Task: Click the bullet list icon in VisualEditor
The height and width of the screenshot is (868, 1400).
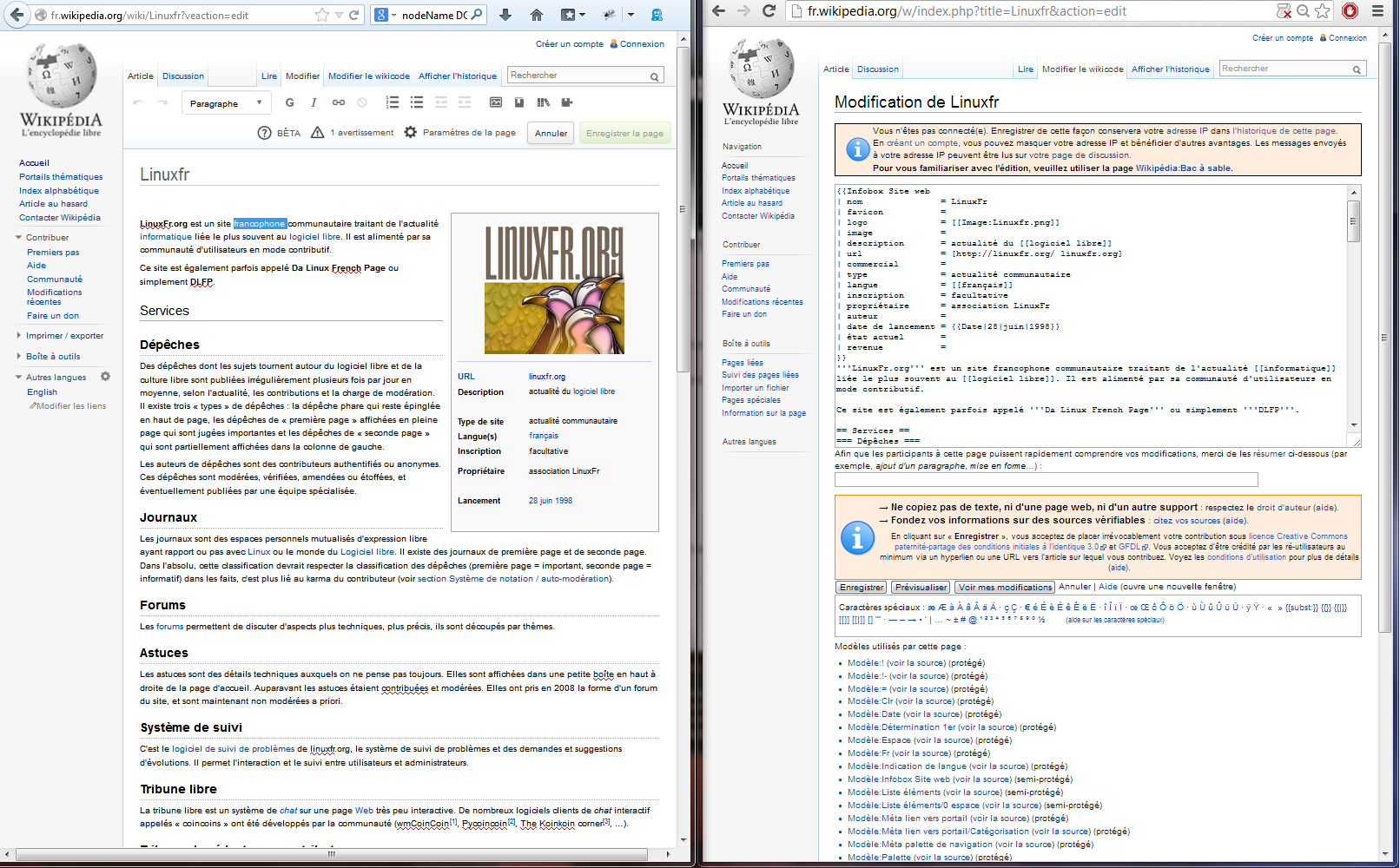Action: (x=417, y=102)
